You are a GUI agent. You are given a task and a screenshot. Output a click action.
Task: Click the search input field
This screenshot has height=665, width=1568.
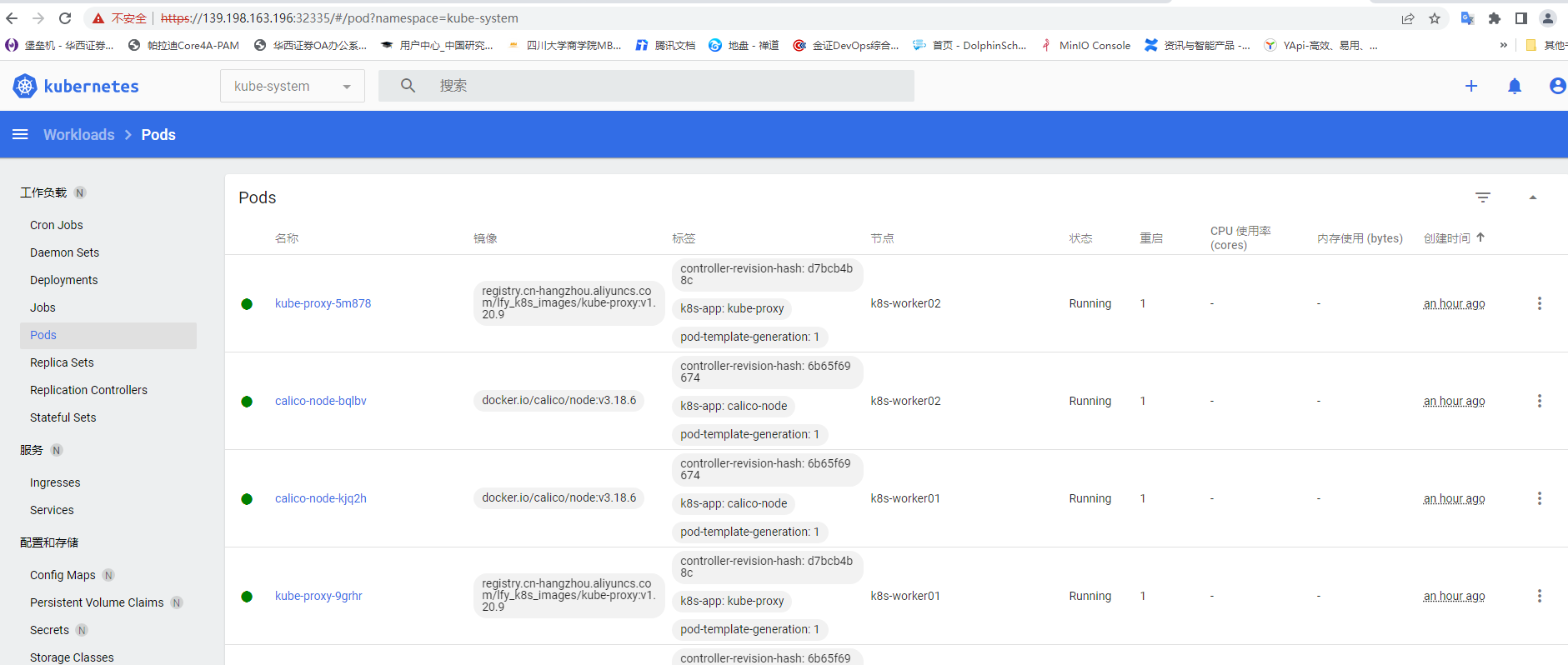tap(646, 86)
